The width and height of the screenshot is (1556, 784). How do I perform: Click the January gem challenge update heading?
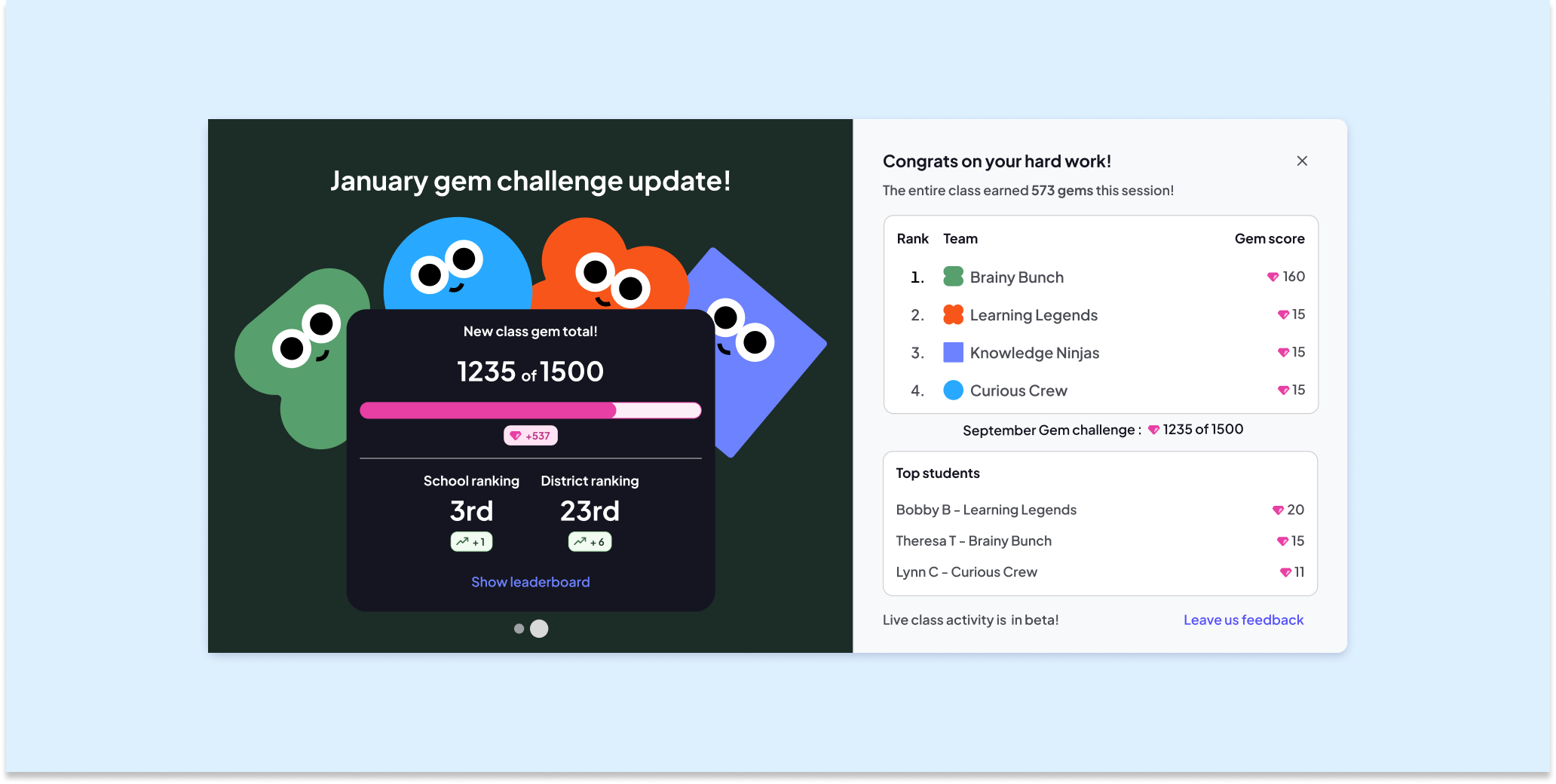pyautogui.click(x=530, y=182)
